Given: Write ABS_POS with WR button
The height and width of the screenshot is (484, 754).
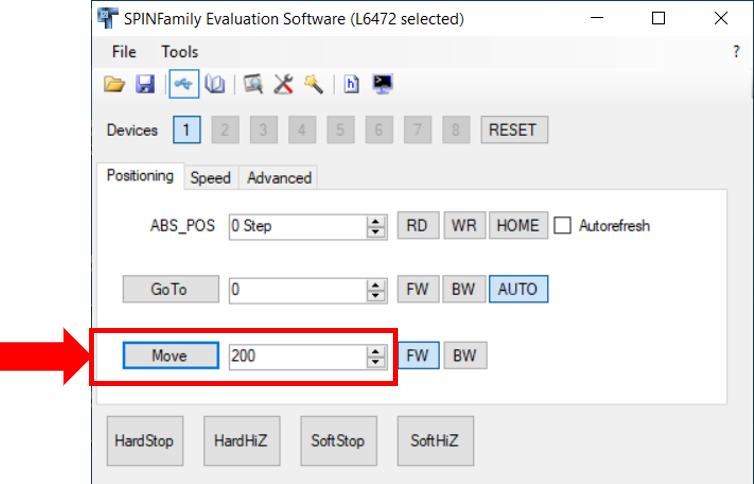Looking at the screenshot, I should click(464, 225).
